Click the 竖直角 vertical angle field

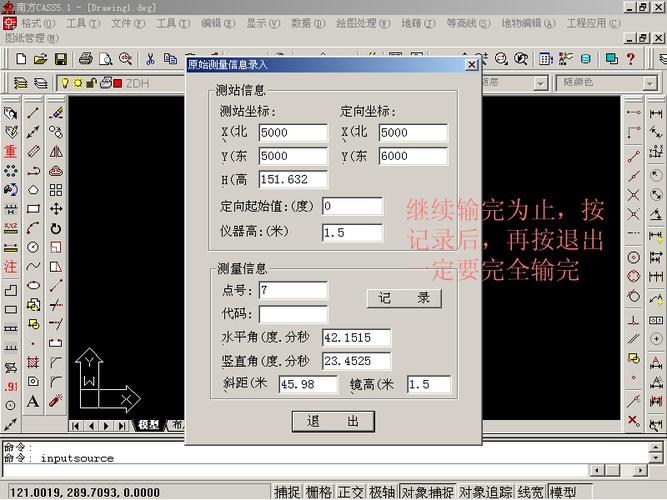356,361
